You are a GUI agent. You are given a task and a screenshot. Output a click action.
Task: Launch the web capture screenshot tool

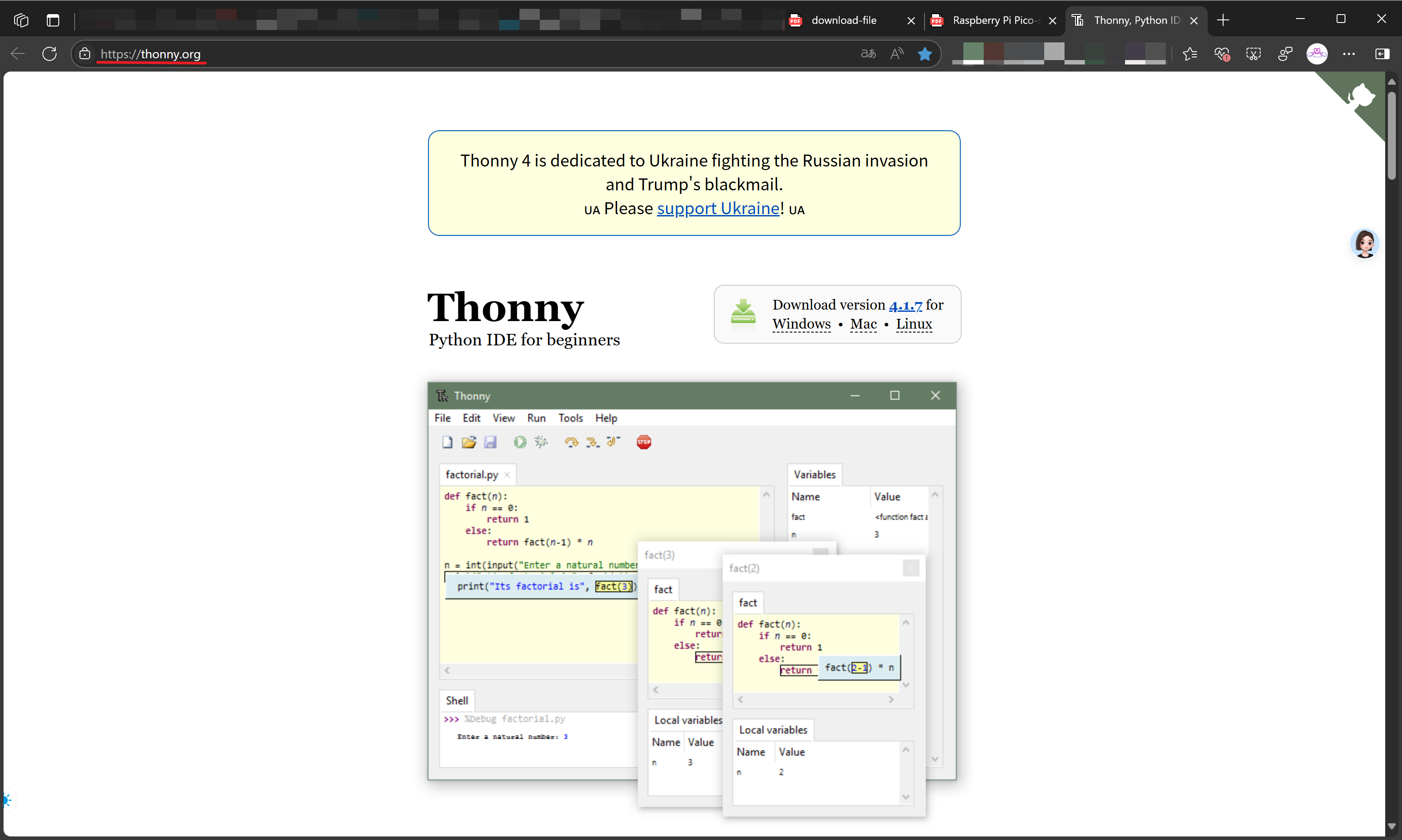(x=1253, y=54)
